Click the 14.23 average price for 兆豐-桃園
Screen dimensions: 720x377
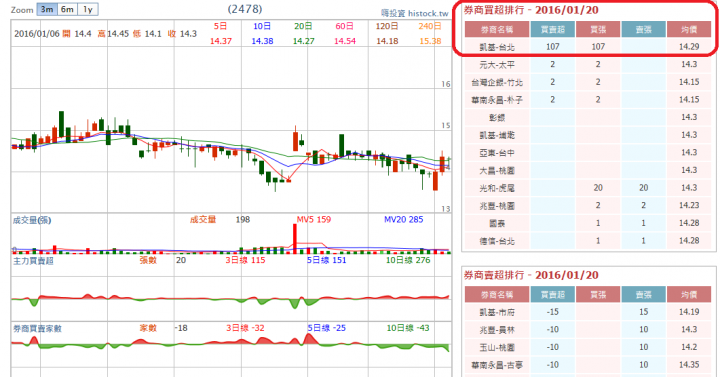pos(689,205)
